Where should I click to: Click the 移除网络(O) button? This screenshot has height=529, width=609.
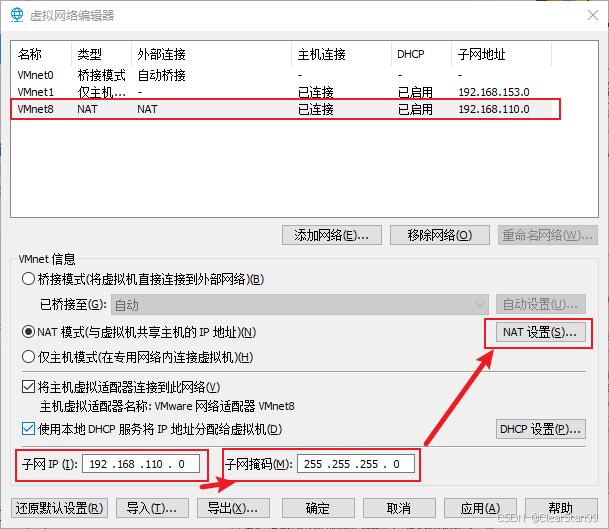pos(440,235)
